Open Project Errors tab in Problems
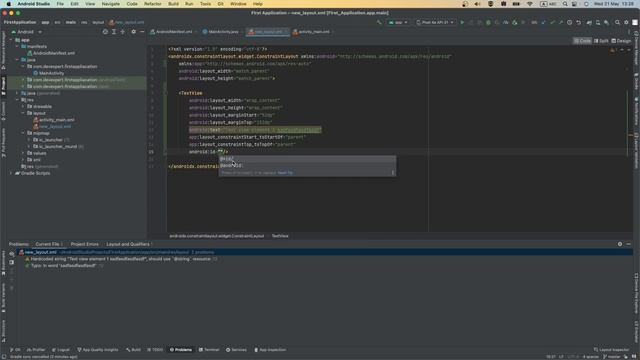This screenshot has height=360, width=640. pyautogui.click(x=84, y=244)
